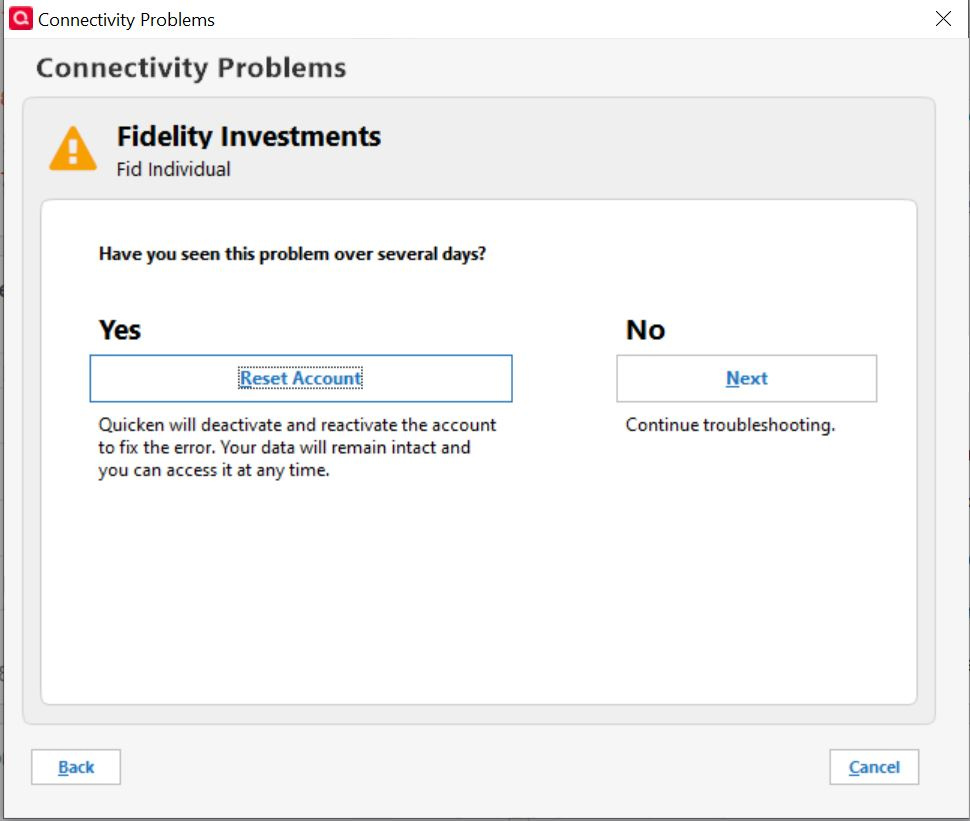Click the Continue troubleshooting caption text
The height and width of the screenshot is (821, 970).
coord(730,425)
